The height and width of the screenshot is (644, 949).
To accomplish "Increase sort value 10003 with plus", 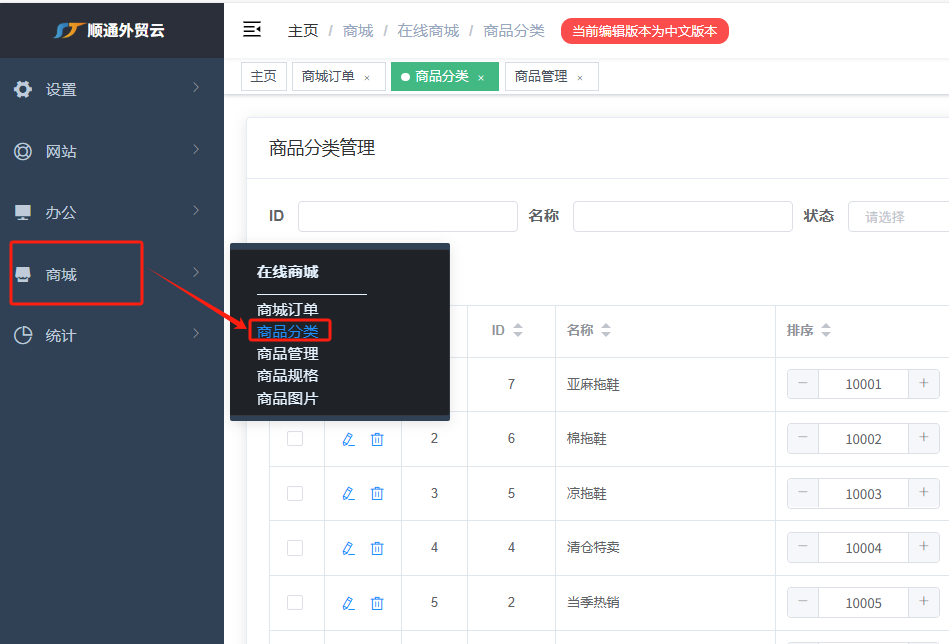I will point(924,493).
